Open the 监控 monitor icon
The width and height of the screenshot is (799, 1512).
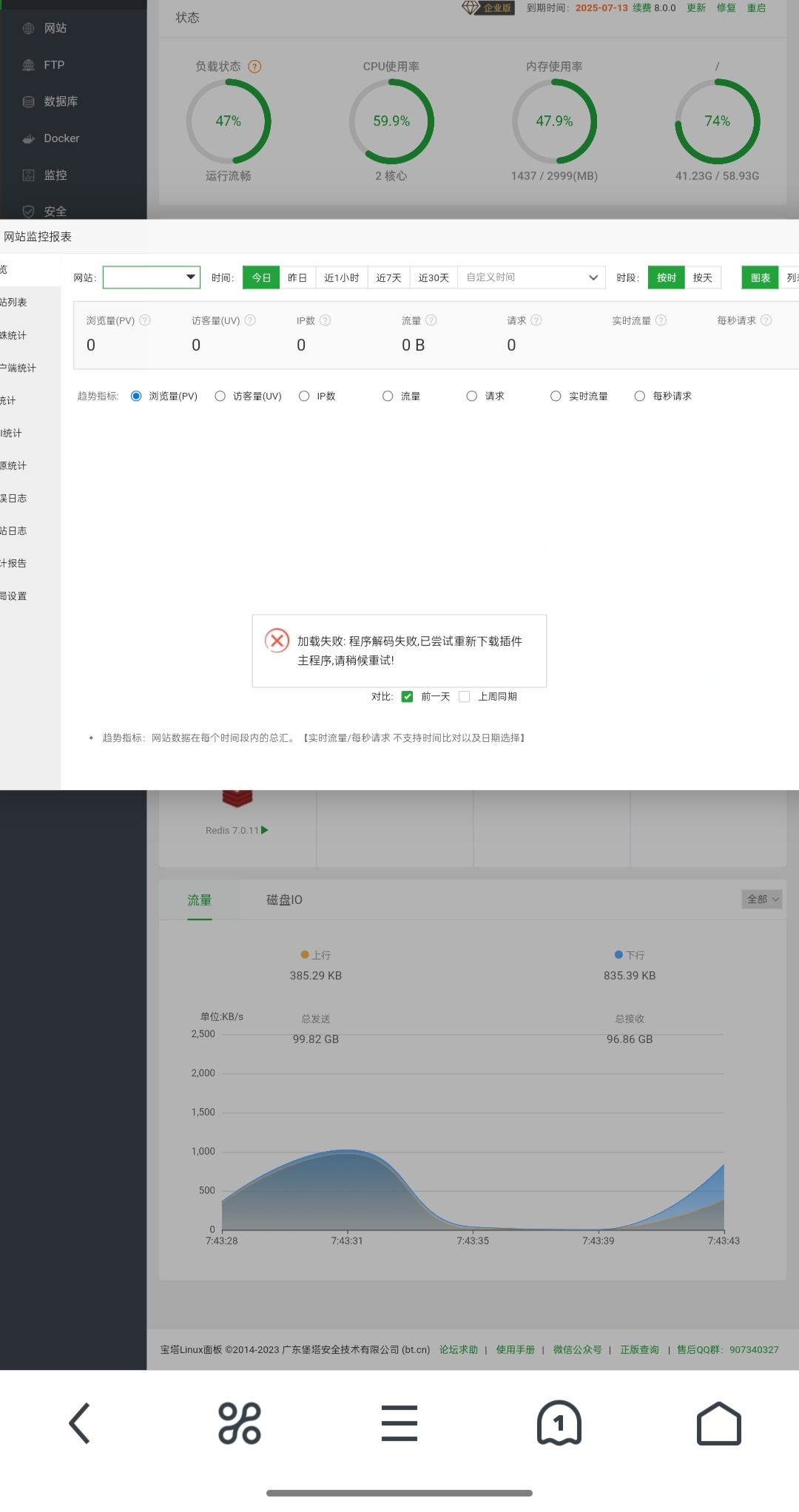tap(29, 175)
